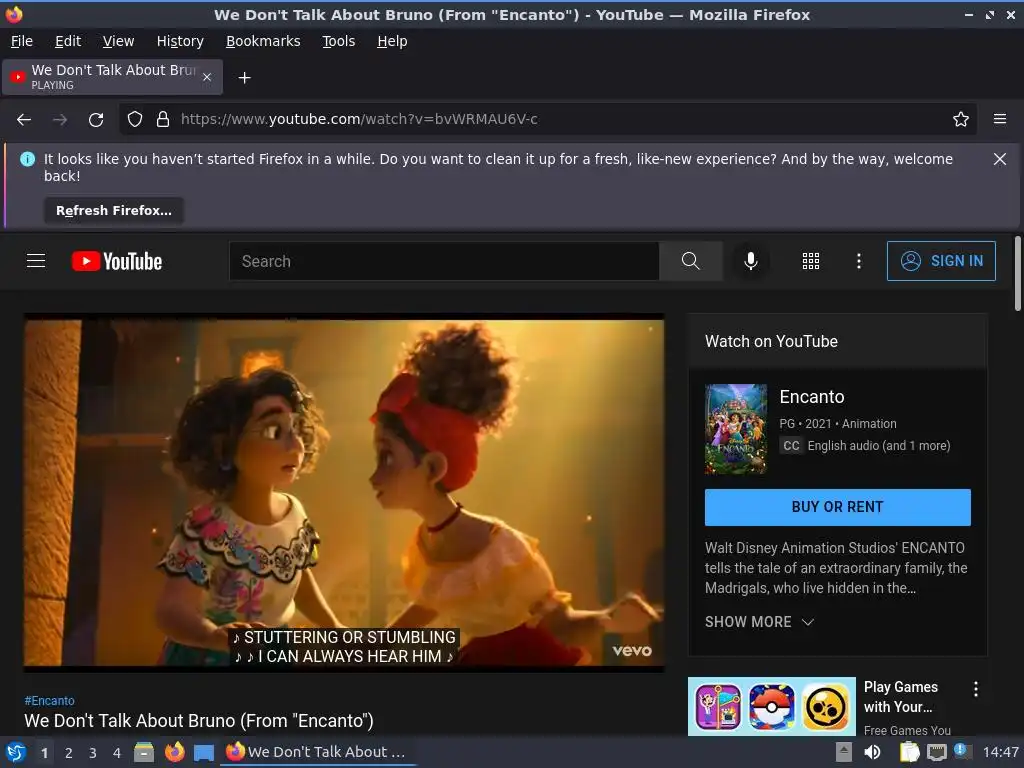The width and height of the screenshot is (1024, 768).
Task: Open the File menu
Action: pyautogui.click(x=22, y=41)
